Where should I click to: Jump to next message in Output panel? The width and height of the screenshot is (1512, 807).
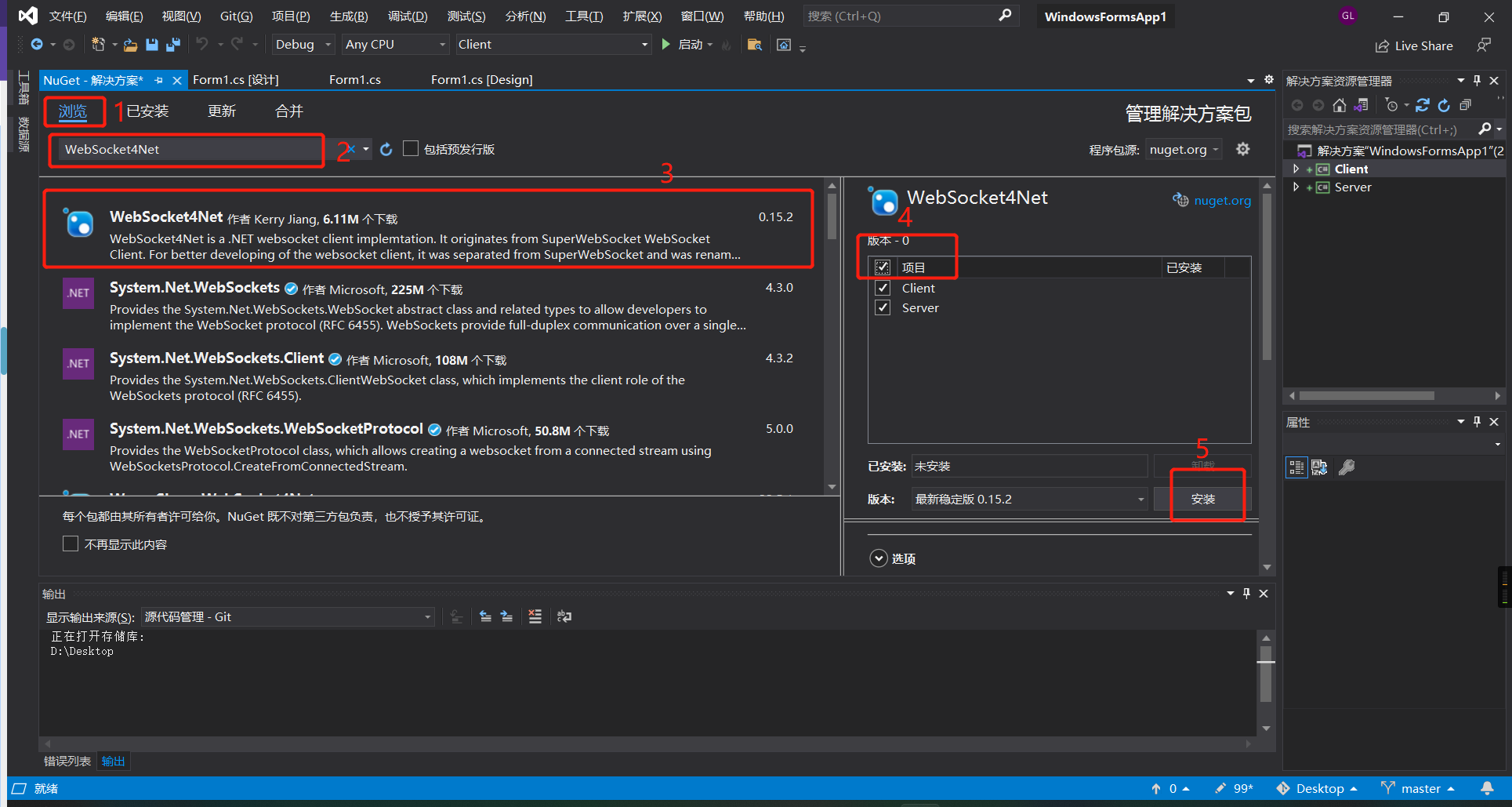coord(507,616)
